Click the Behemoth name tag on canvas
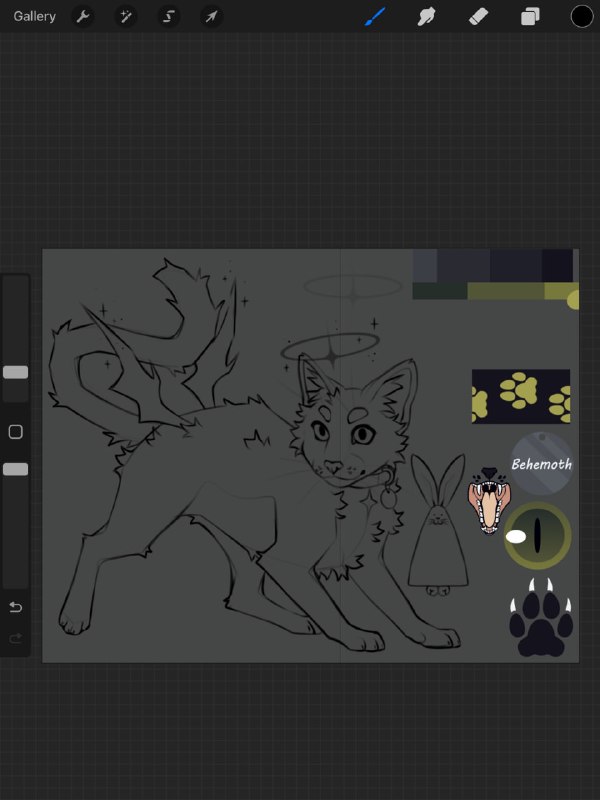Image resolution: width=600 pixels, height=800 pixels. 542,463
